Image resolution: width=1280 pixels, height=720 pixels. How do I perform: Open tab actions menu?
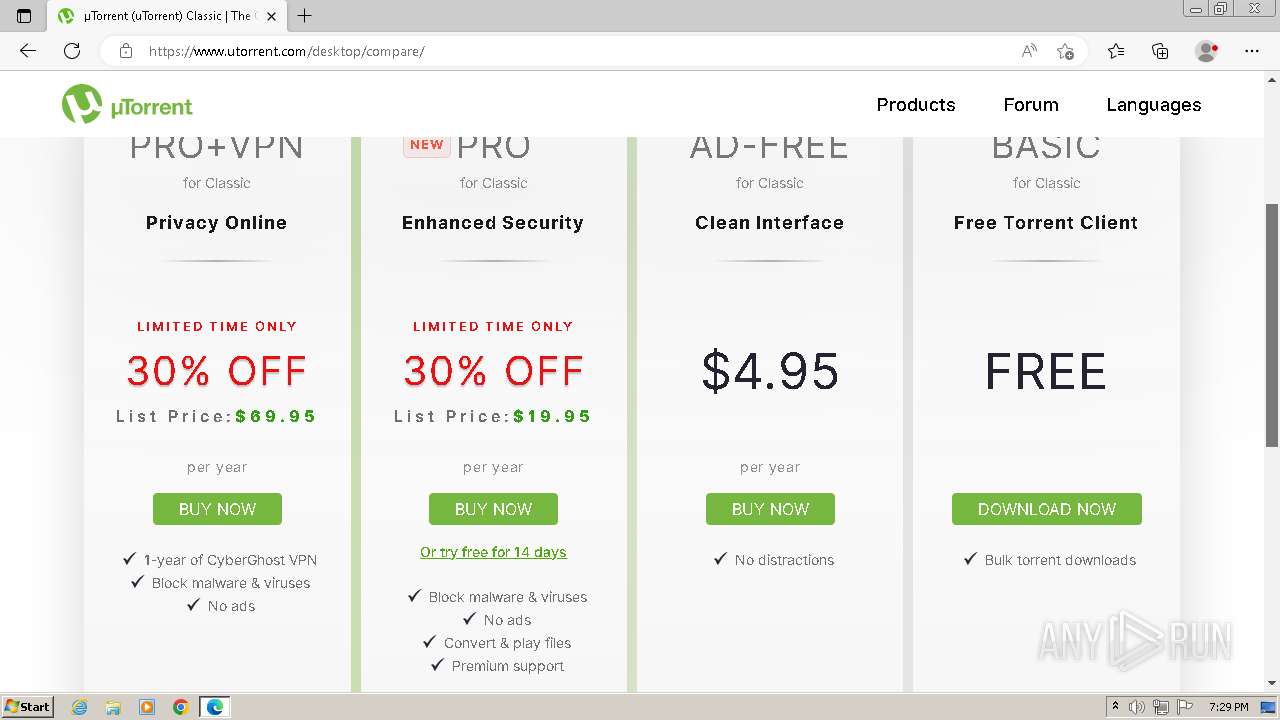click(24, 16)
